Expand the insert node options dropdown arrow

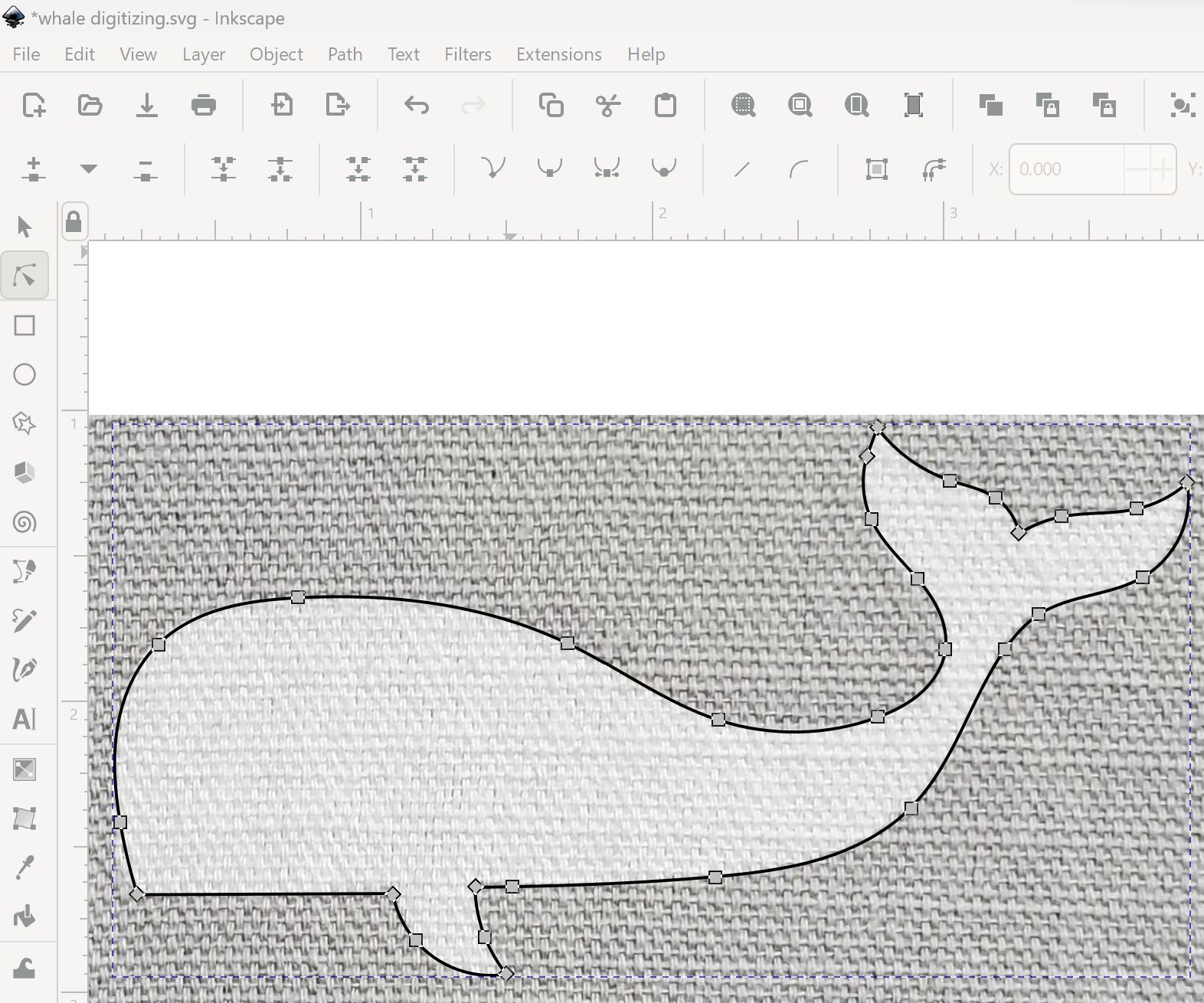pyautogui.click(x=89, y=168)
